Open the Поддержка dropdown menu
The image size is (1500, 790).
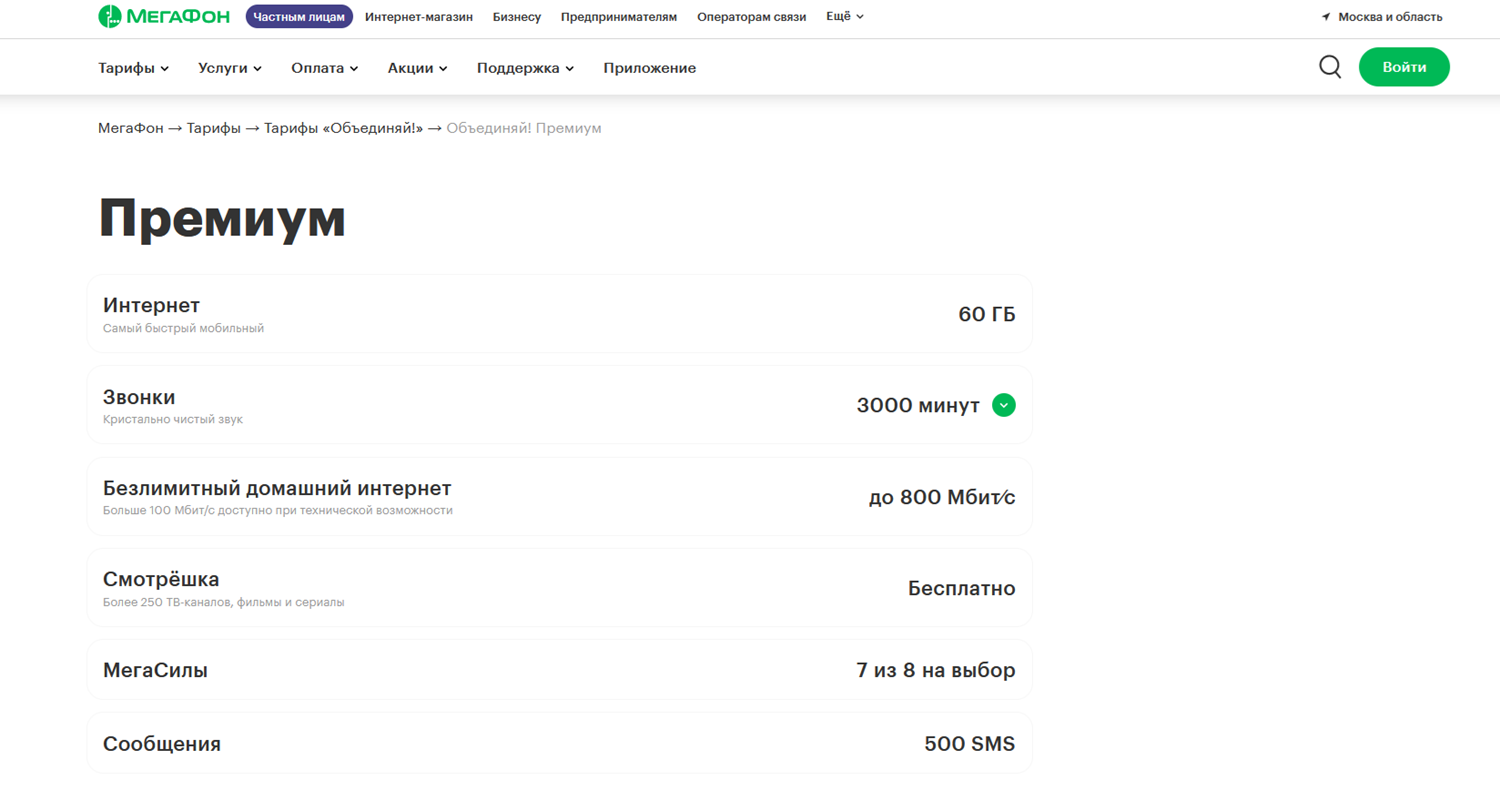[x=526, y=68]
